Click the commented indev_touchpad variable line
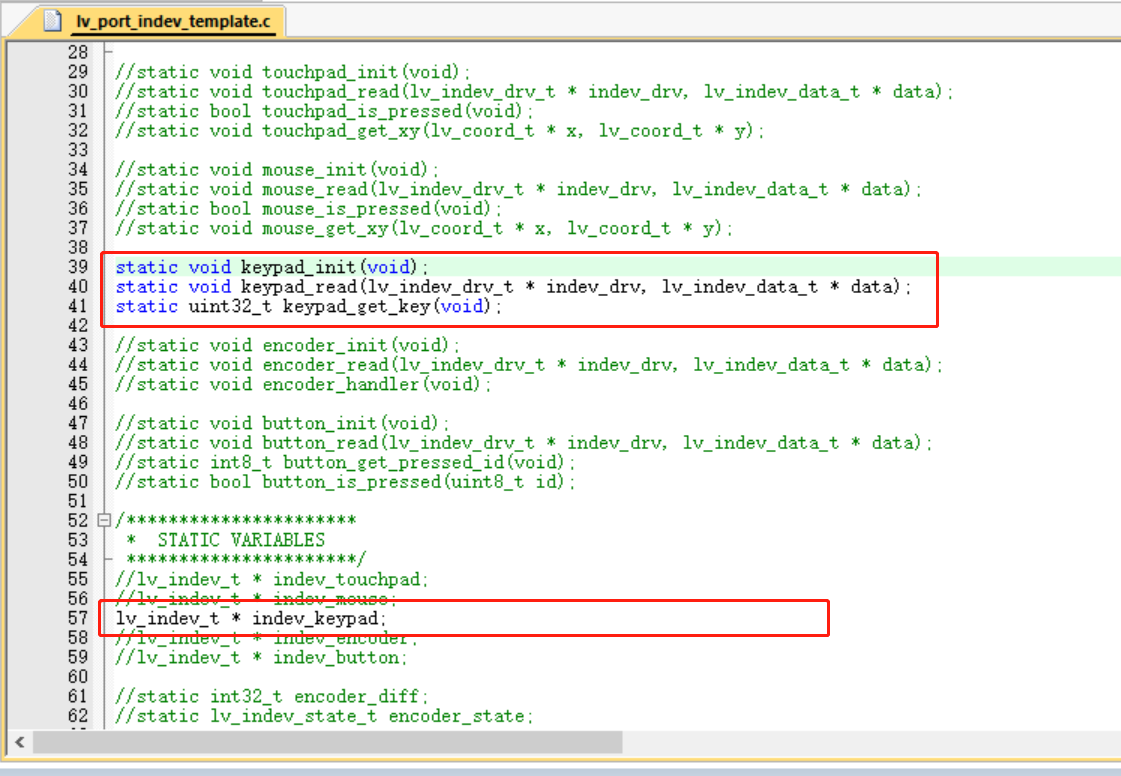1121x776 pixels. (x=271, y=580)
